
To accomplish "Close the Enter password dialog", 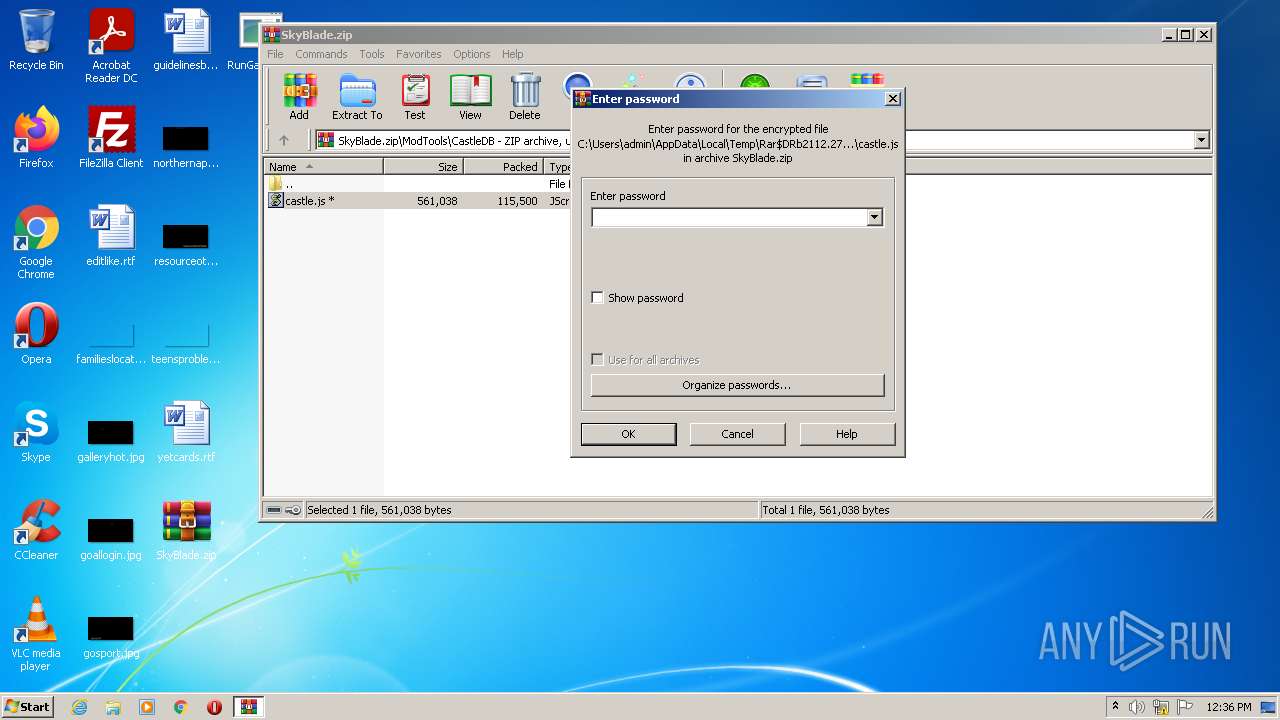I will [x=893, y=98].
